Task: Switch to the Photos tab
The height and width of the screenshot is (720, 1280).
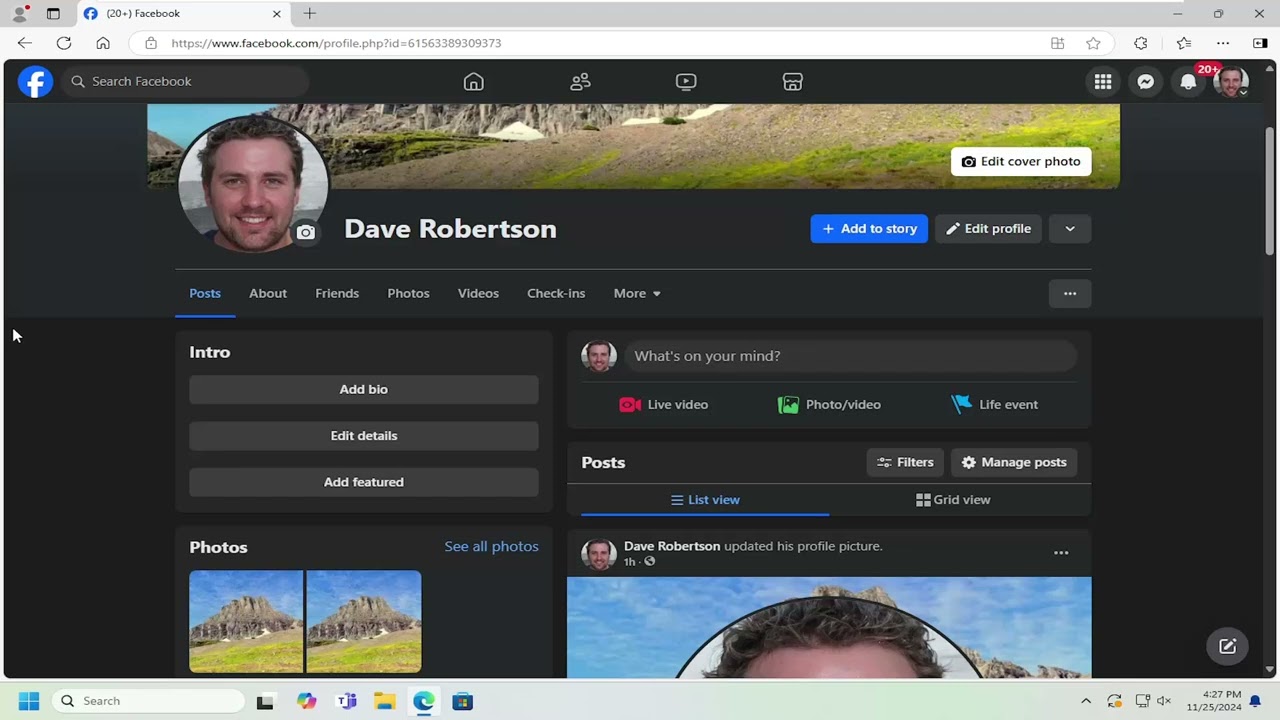Action: tap(408, 293)
